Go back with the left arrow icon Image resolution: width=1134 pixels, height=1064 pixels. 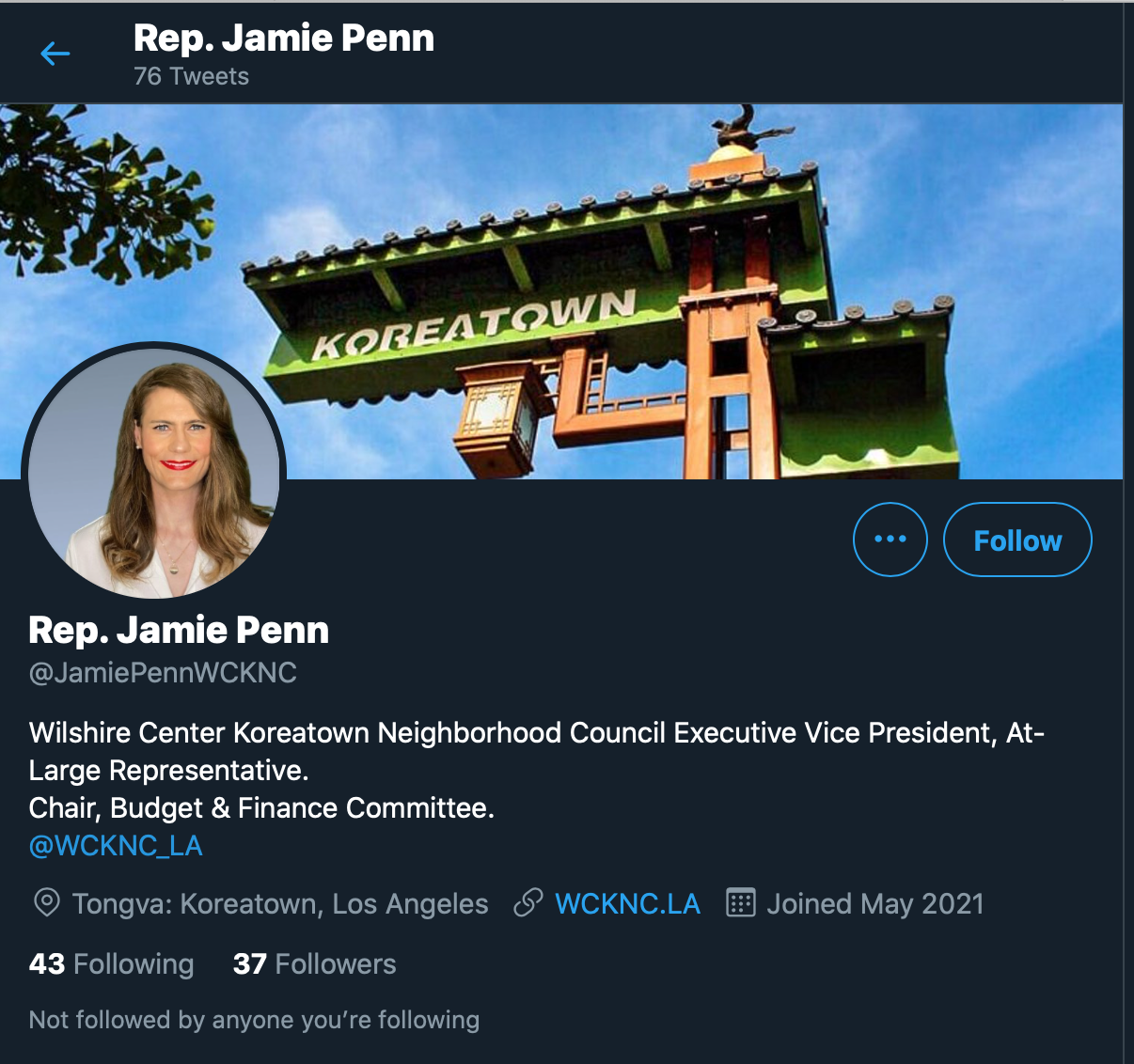[55, 54]
